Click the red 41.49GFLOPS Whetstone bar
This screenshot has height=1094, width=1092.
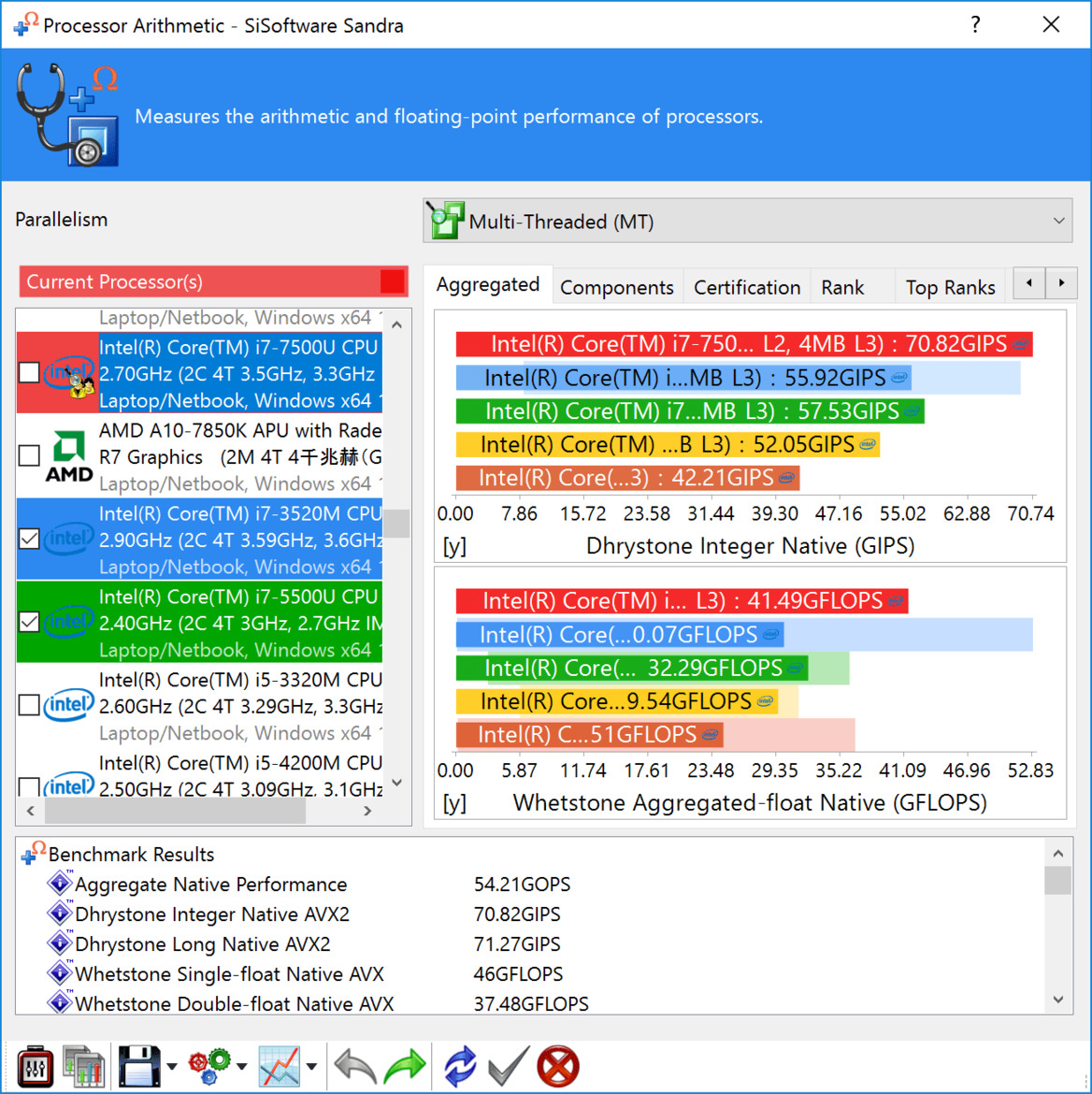[682, 600]
